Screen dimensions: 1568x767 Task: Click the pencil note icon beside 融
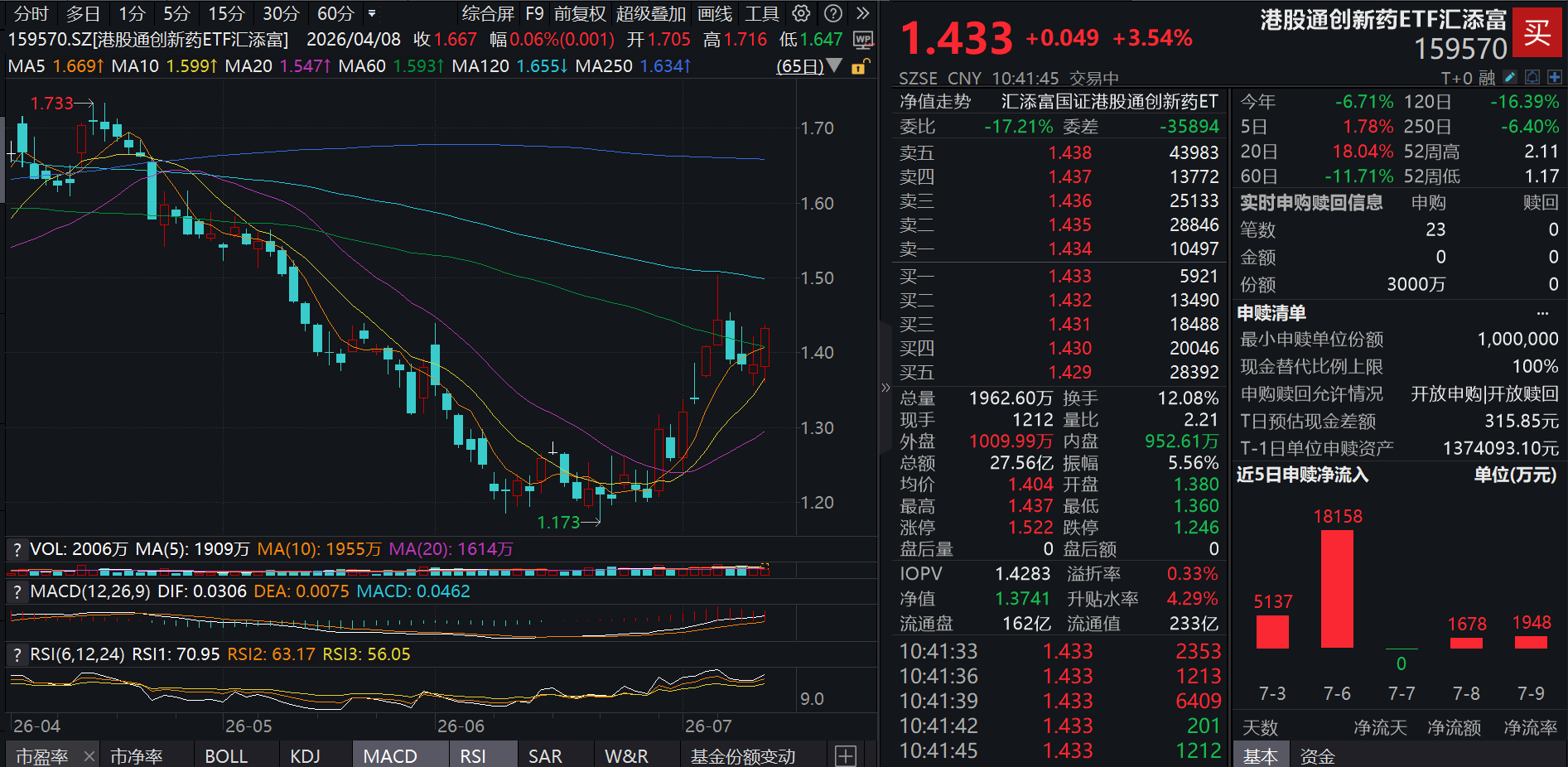(x=1510, y=77)
